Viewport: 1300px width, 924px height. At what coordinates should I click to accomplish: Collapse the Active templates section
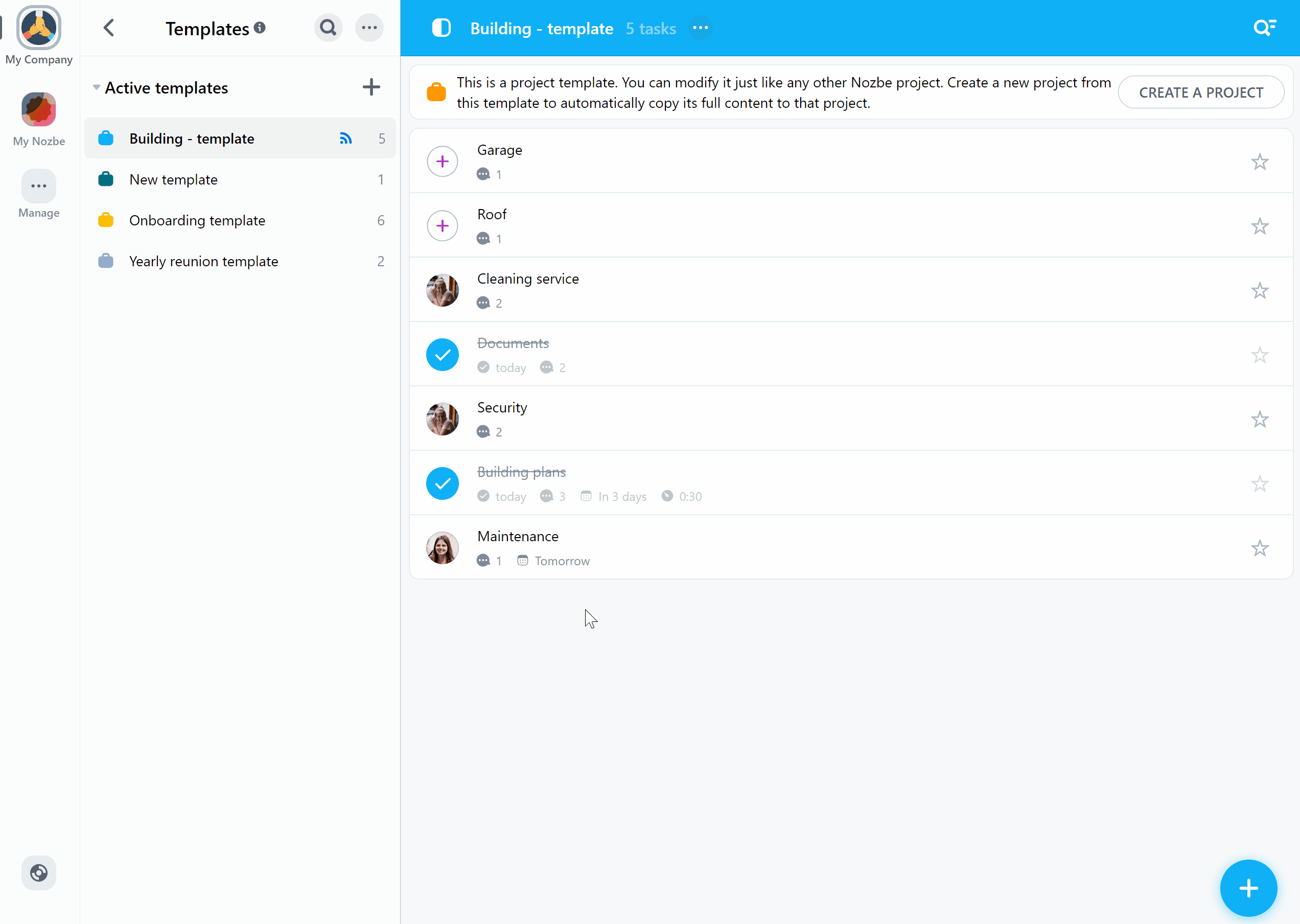click(95, 88)
